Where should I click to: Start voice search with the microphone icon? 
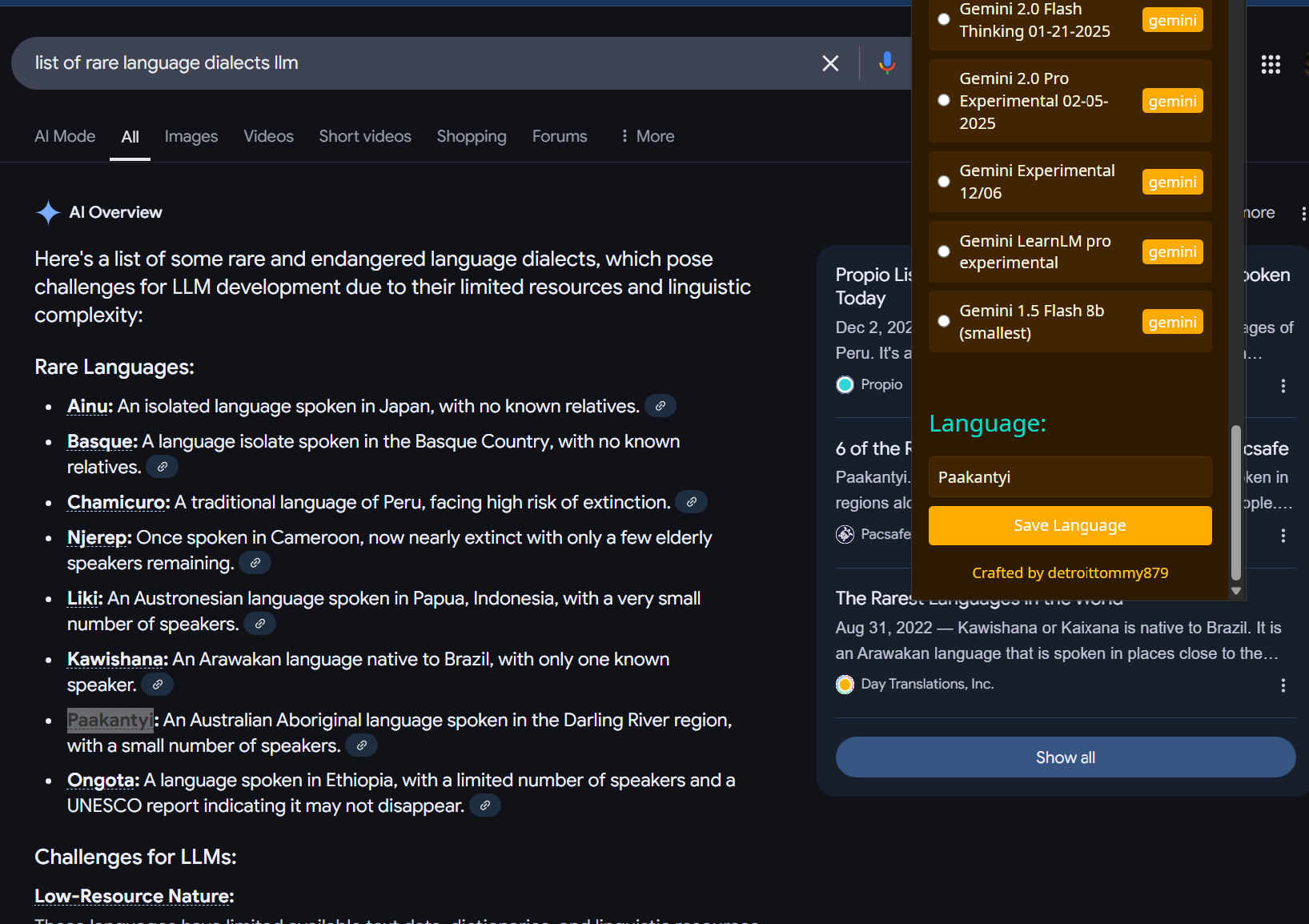(x=886, y=62)
